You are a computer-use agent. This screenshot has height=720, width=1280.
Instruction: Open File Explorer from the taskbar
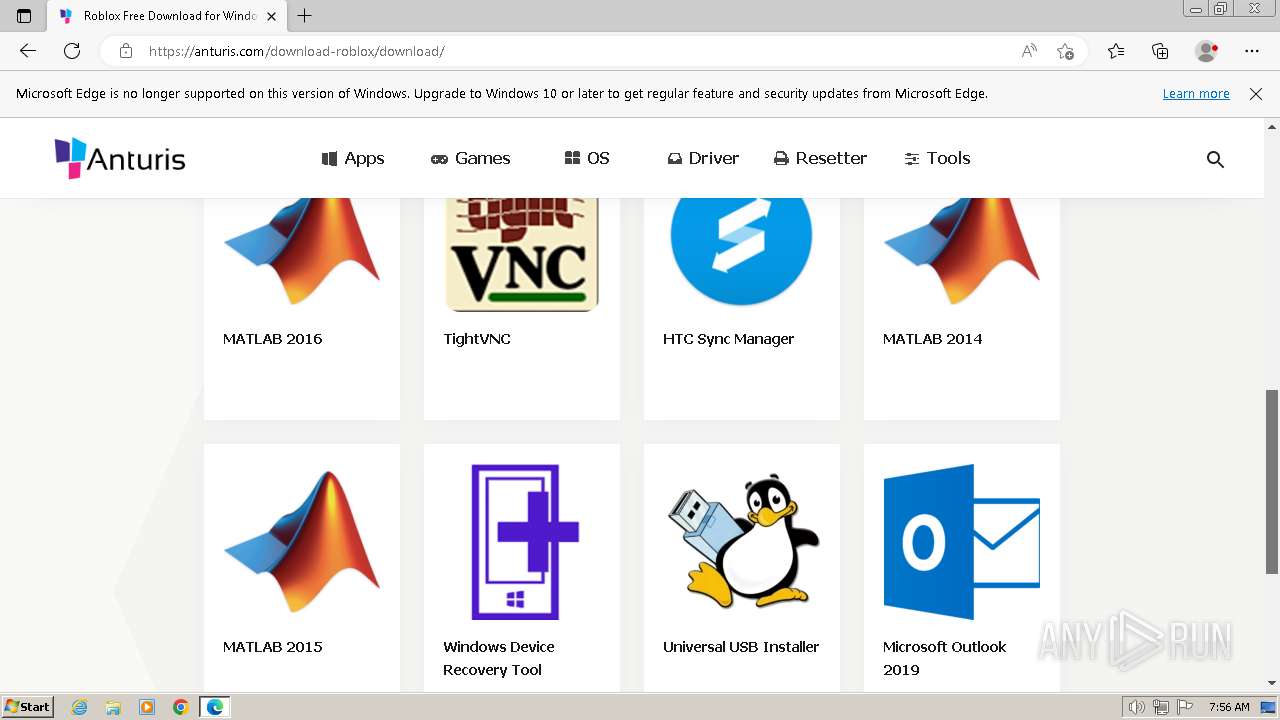pos(113,707)
